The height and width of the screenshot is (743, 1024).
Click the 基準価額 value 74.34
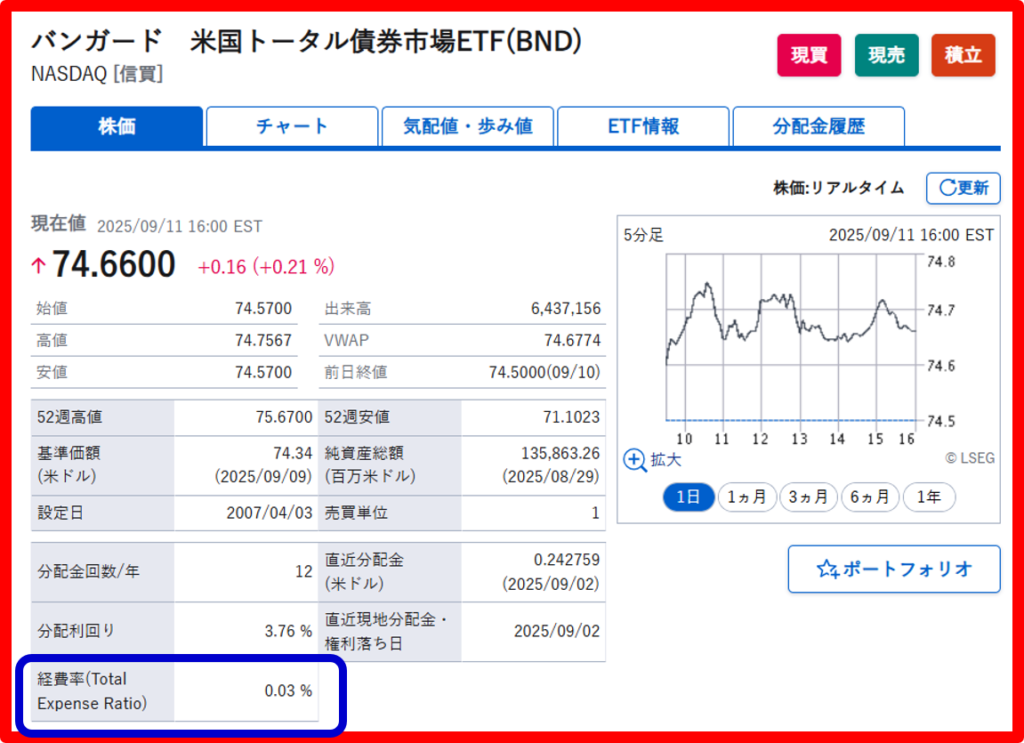(293, 453)
